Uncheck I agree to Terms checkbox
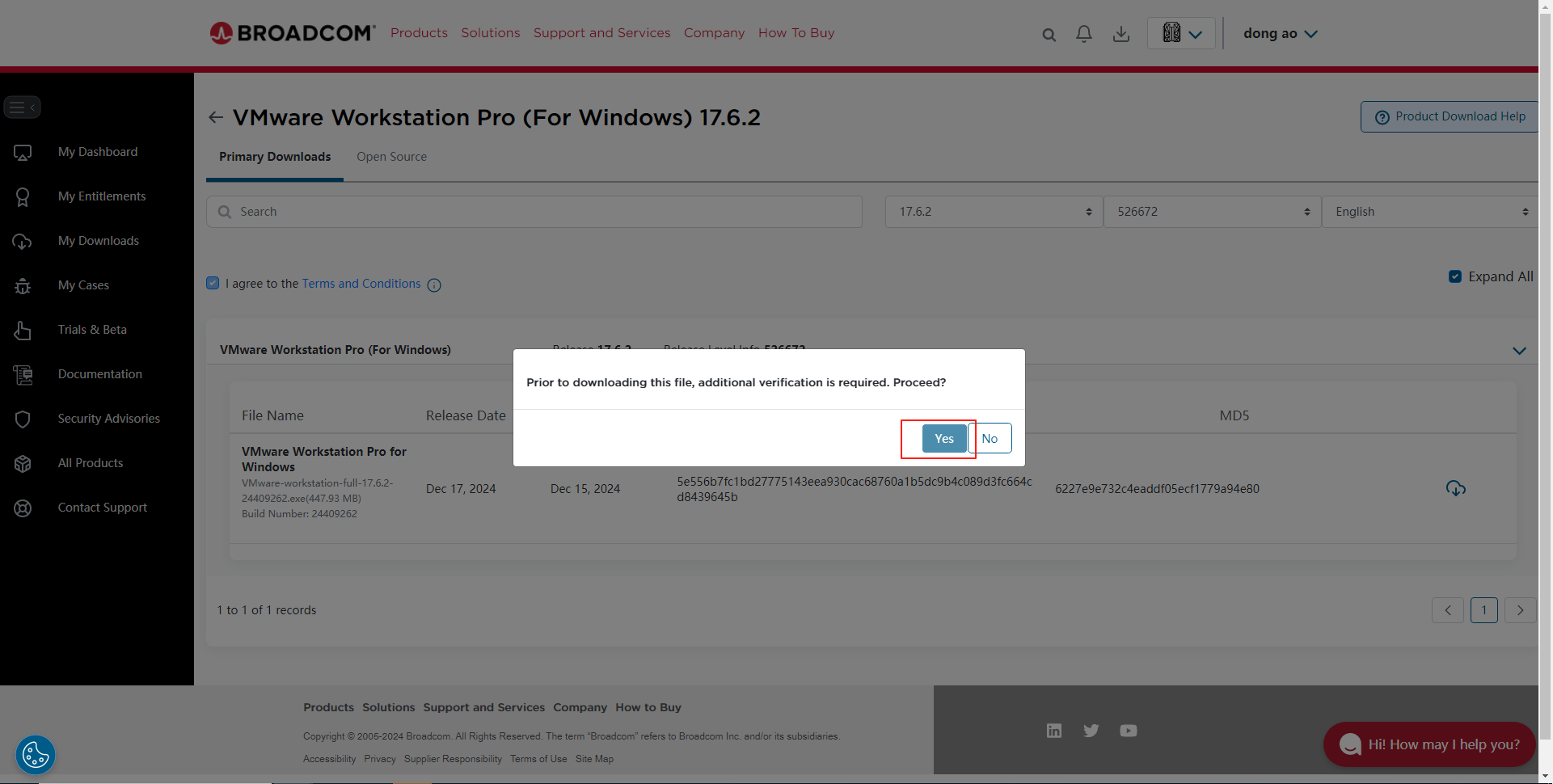This screenshot has height=784, width=1553. (213, 283)
